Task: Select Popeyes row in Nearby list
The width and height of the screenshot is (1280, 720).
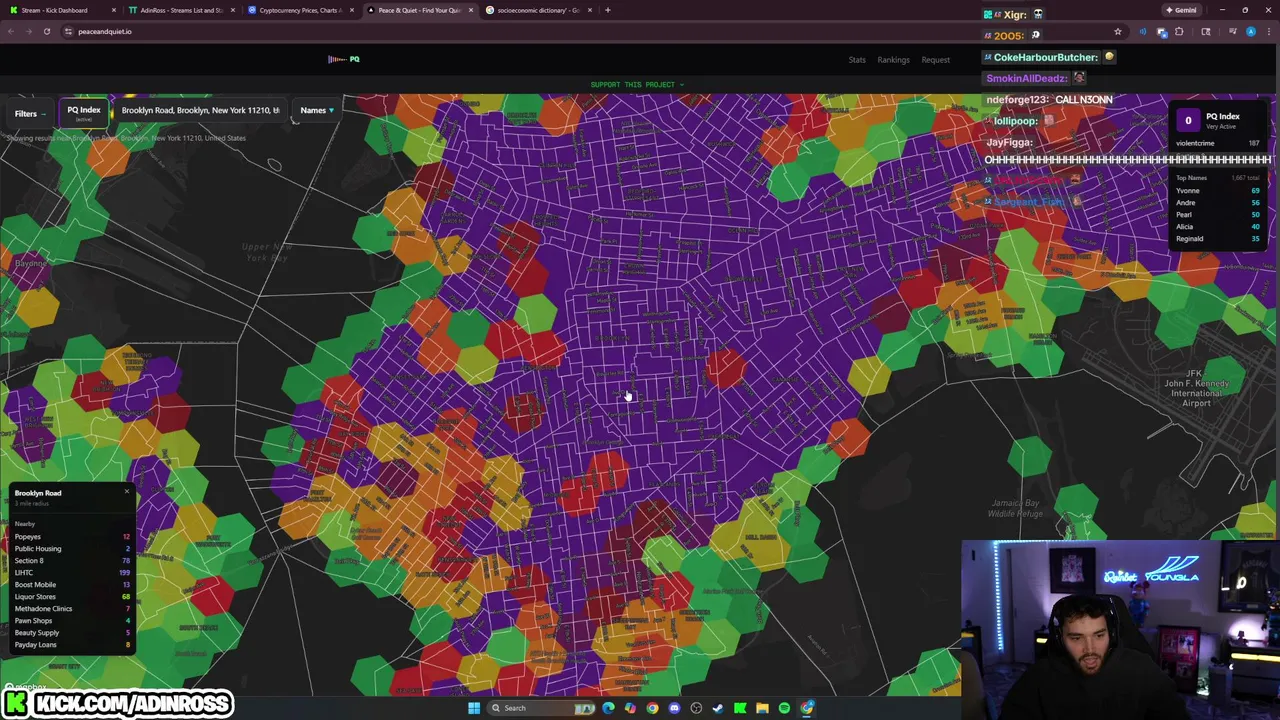Action: (x=72, y=537)
